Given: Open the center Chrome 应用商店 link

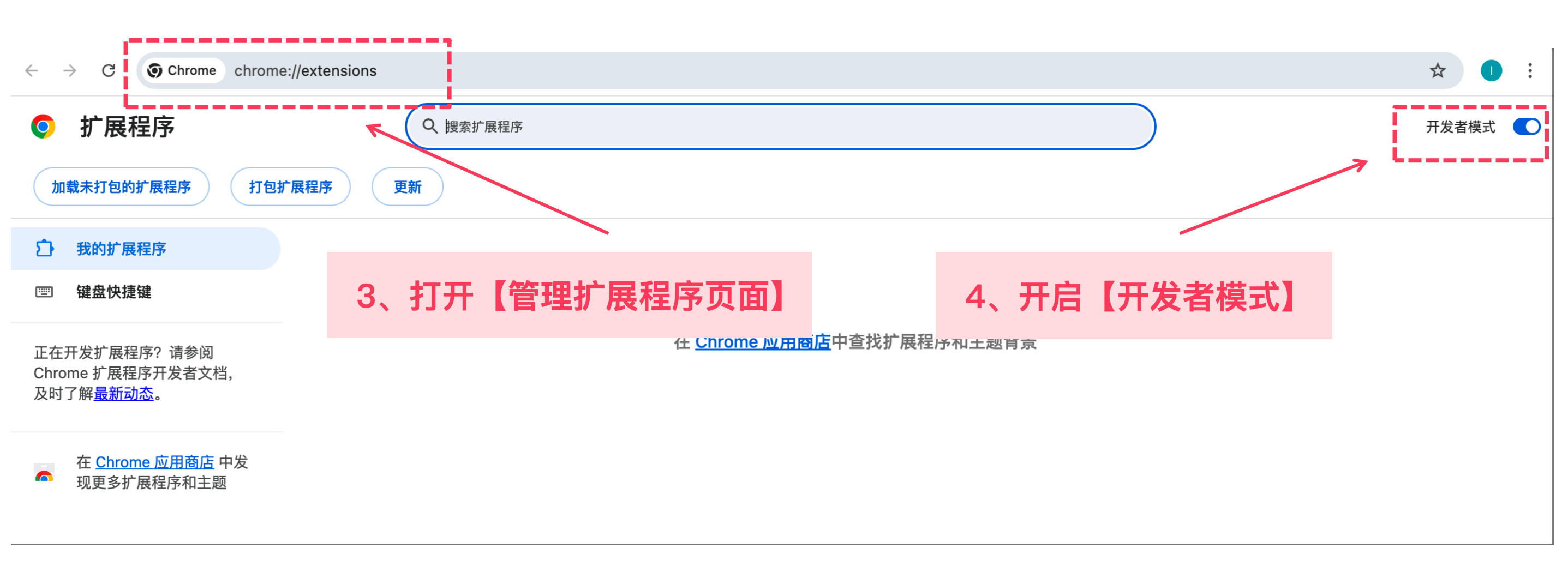Looking at the screenshot, I should [x=763, y=342].
